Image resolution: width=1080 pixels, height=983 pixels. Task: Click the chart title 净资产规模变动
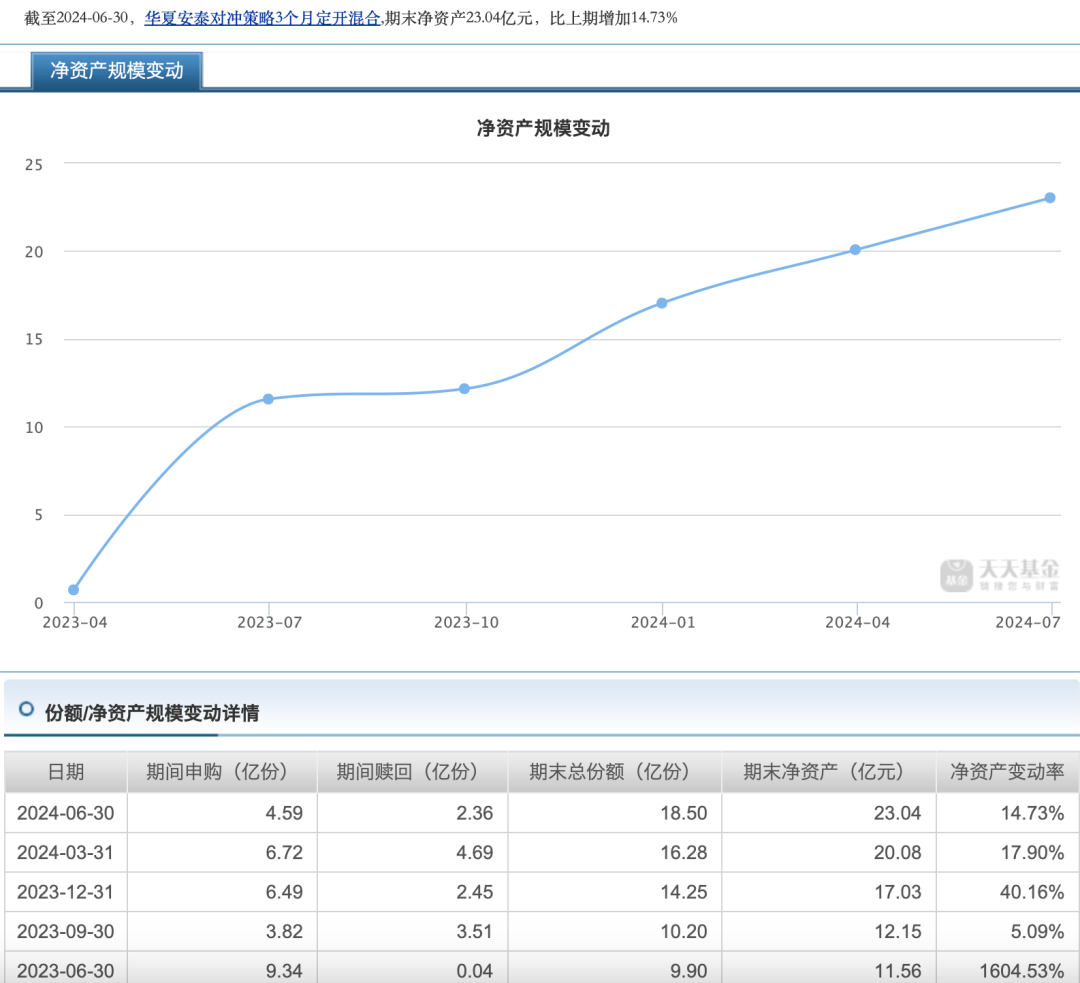(x=543, y=128)
